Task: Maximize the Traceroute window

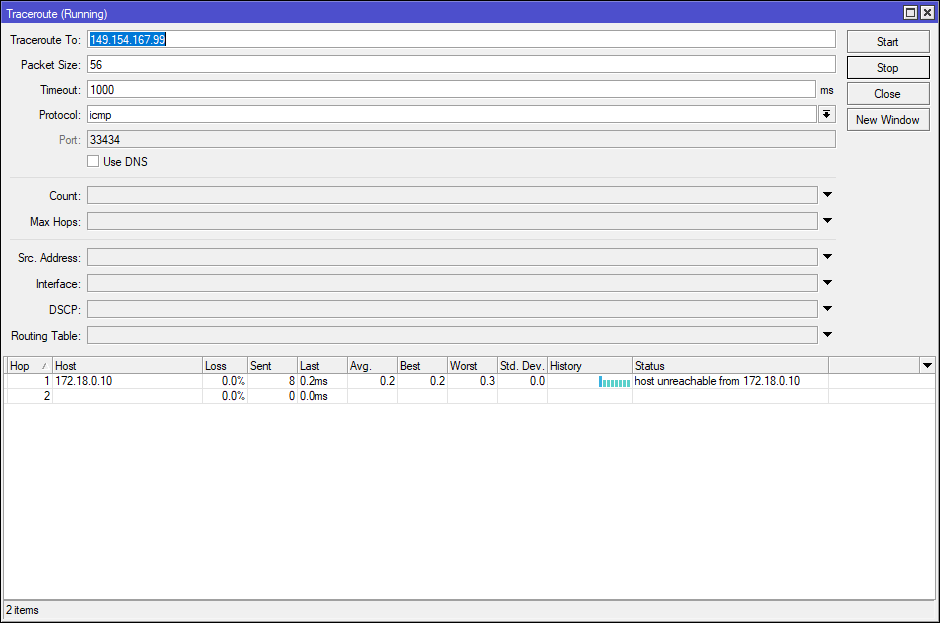Action: (910, 13)
